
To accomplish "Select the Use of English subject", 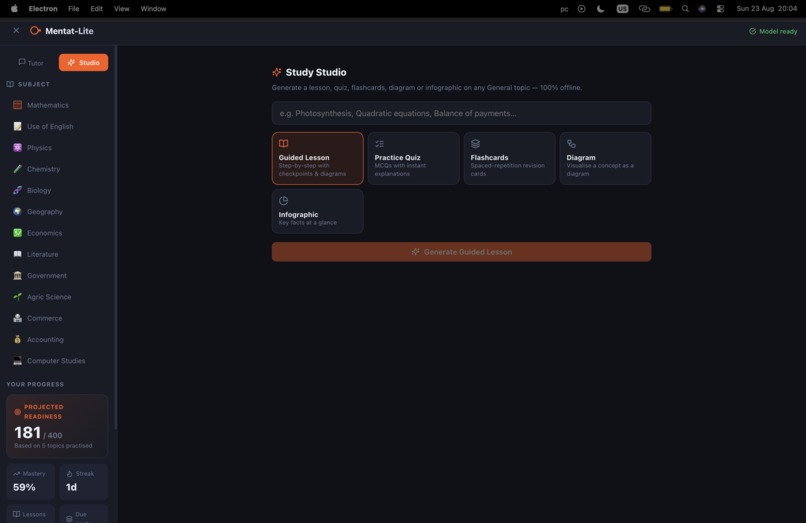I will 57,127.
